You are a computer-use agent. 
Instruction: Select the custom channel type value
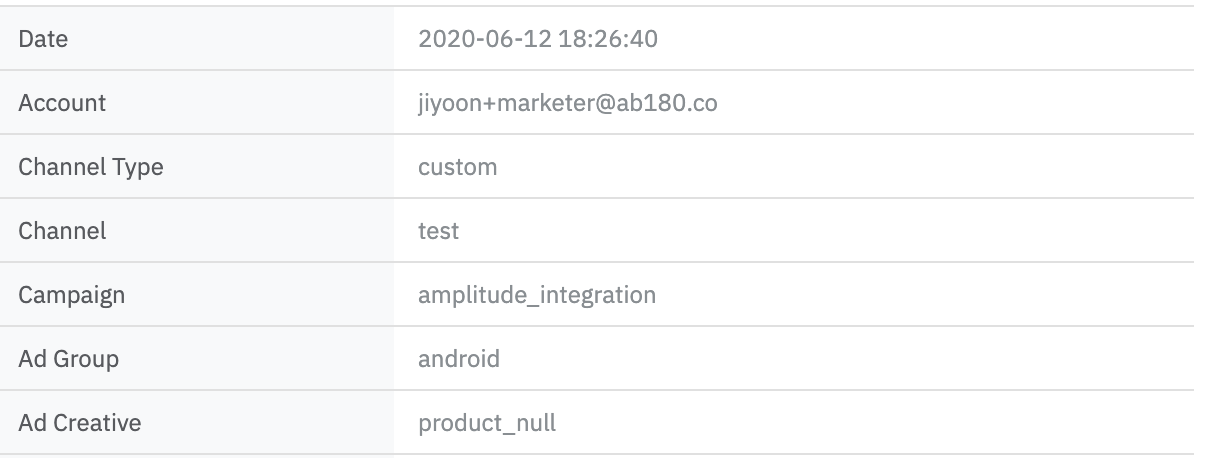click(x=458, y=167)
